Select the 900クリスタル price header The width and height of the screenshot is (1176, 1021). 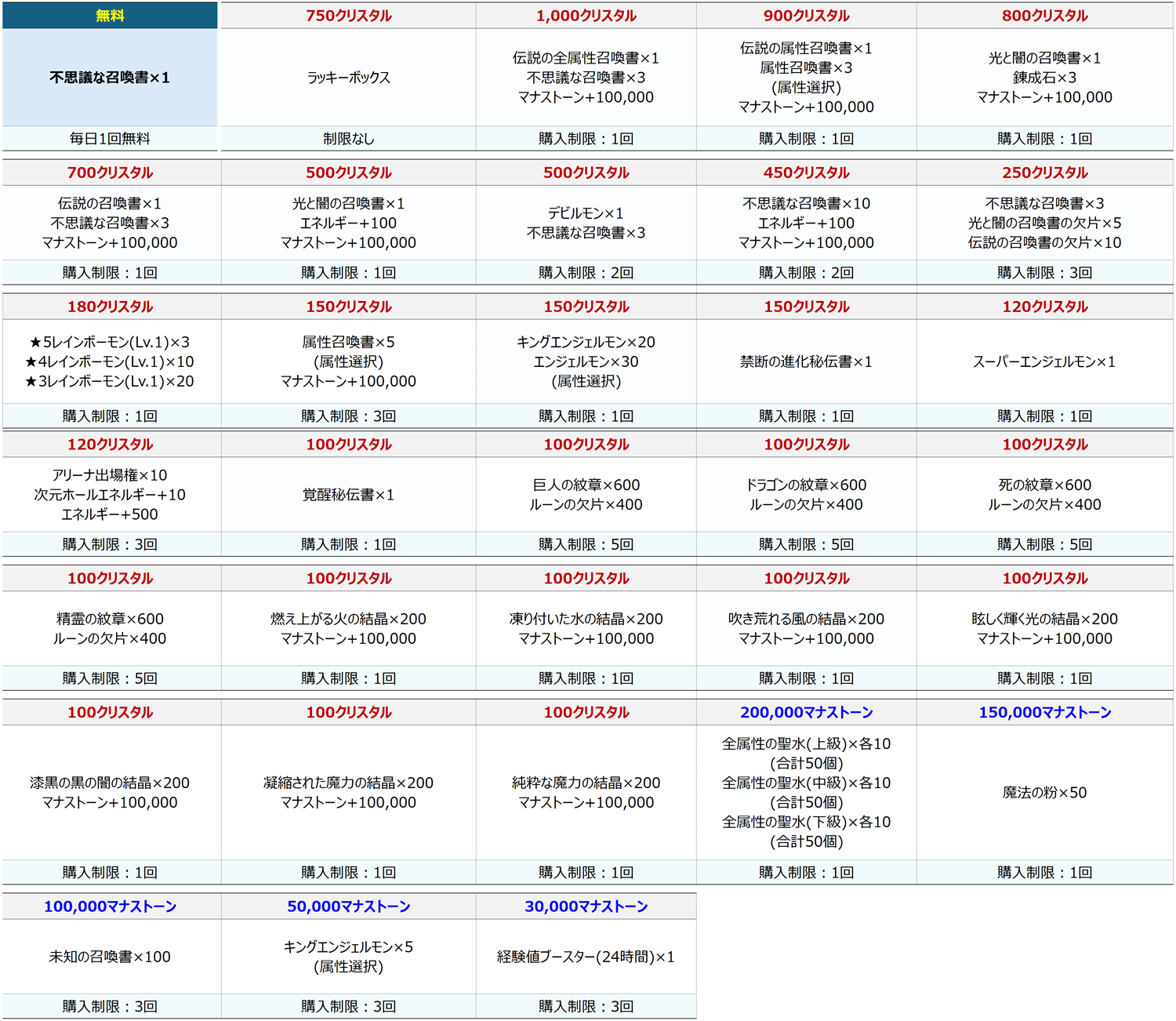point(806,16)
